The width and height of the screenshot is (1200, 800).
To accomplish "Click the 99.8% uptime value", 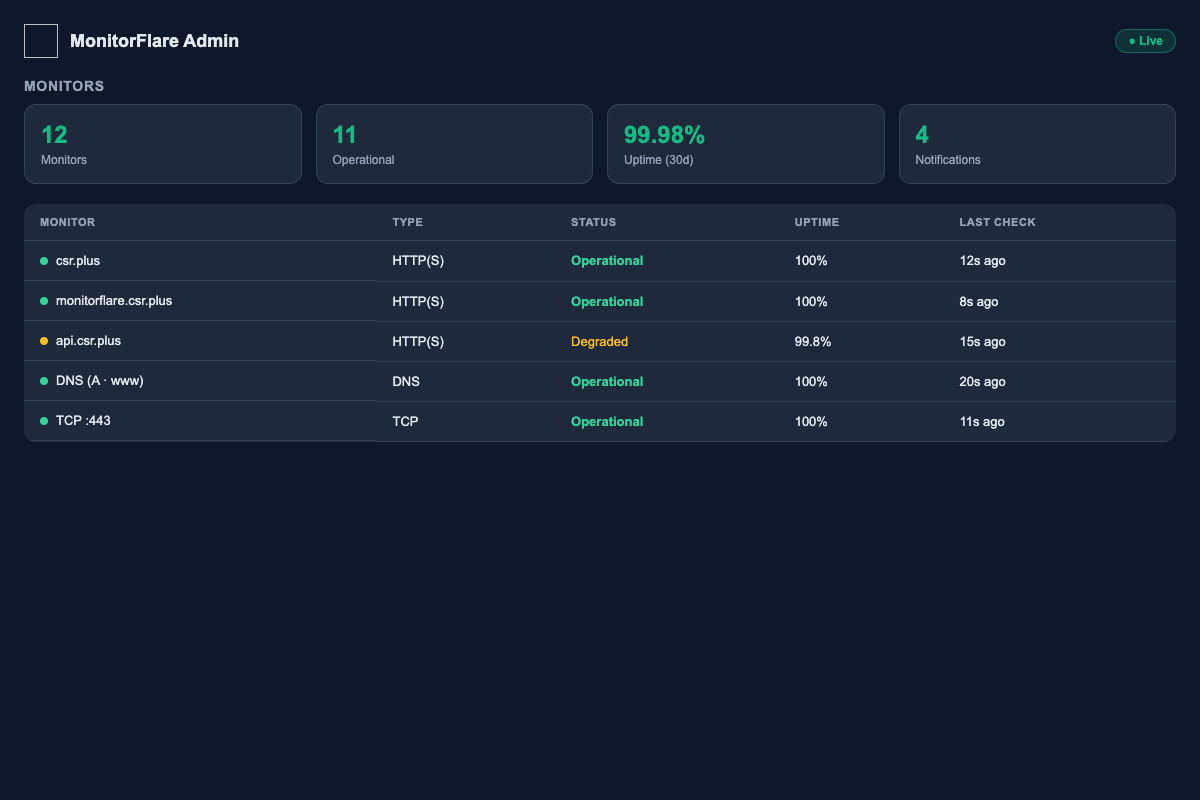I will 813,342.
